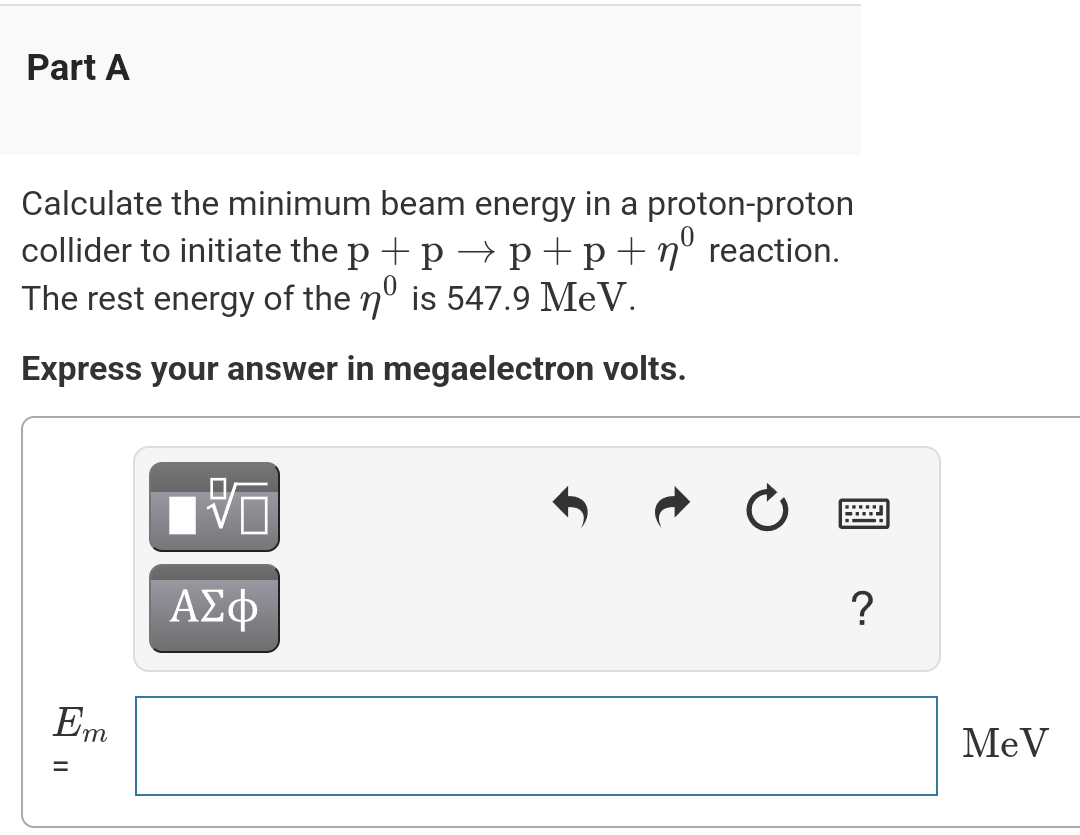The height and width of the screenshot is (835, 1080).
Task: Select the Em variable label
Action: pos(78,724)
